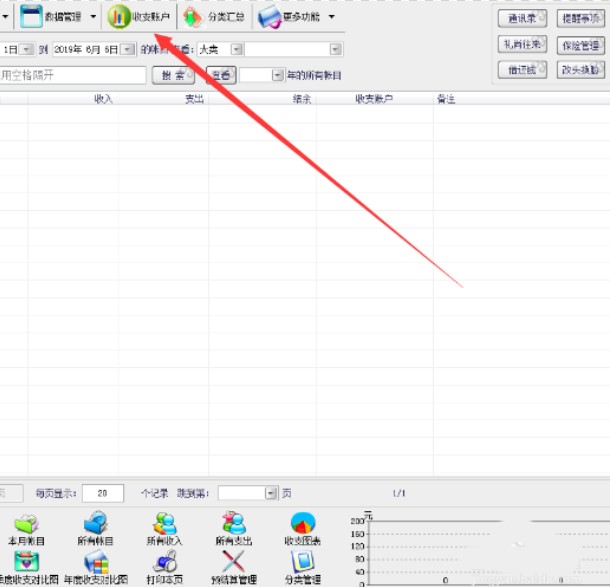Screen dimensions: 610x587
Task: Click the 1/1 page indicator
Action: click(x=399, y=493)
